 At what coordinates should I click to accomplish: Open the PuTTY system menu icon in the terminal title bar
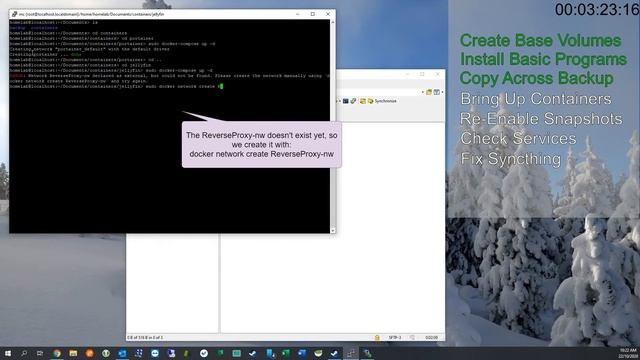point(14,14)
